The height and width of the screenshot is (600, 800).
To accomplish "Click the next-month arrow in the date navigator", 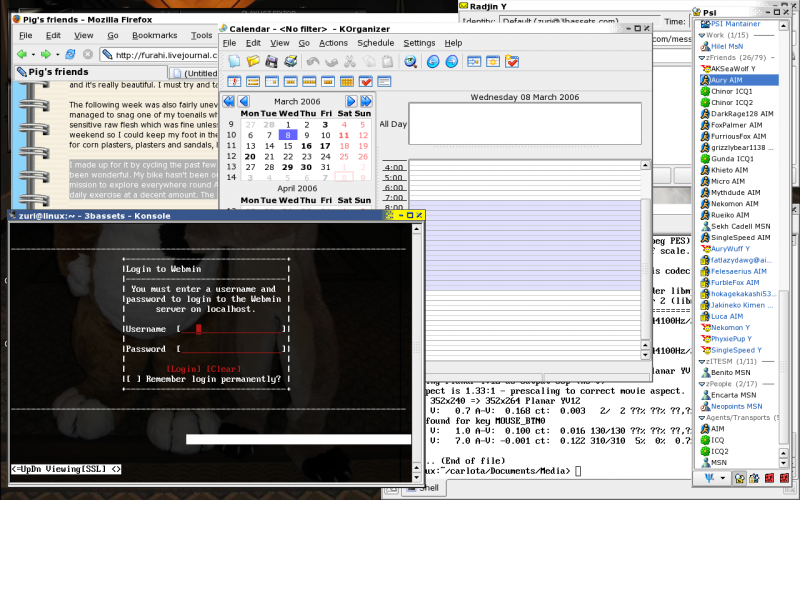I will (350, 100).
